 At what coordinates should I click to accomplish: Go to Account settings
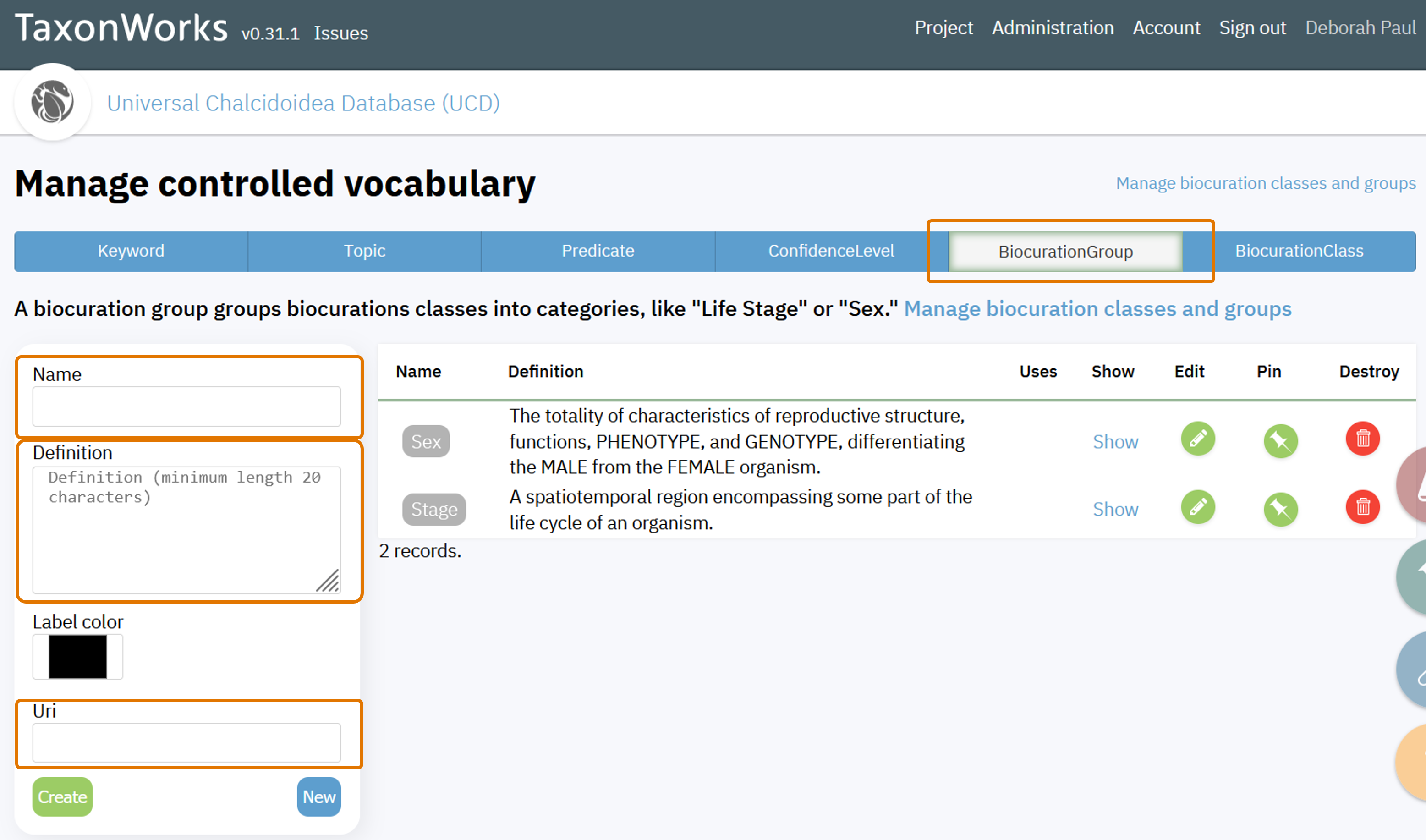[x=1166, y=28]
